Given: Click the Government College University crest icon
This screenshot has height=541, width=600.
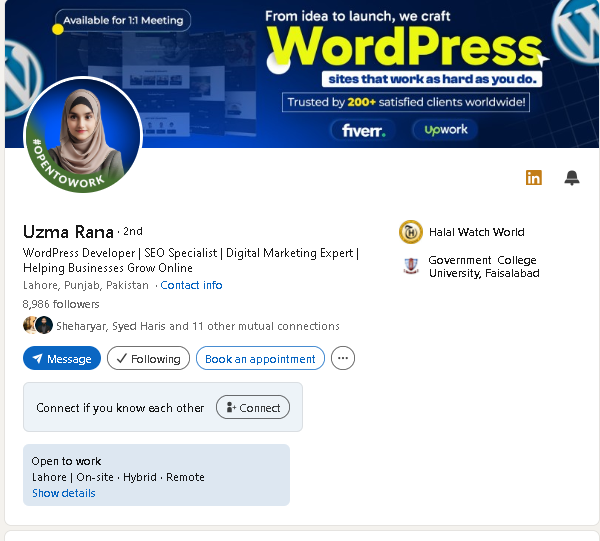Looking at the screenshot, I should 411,266.
